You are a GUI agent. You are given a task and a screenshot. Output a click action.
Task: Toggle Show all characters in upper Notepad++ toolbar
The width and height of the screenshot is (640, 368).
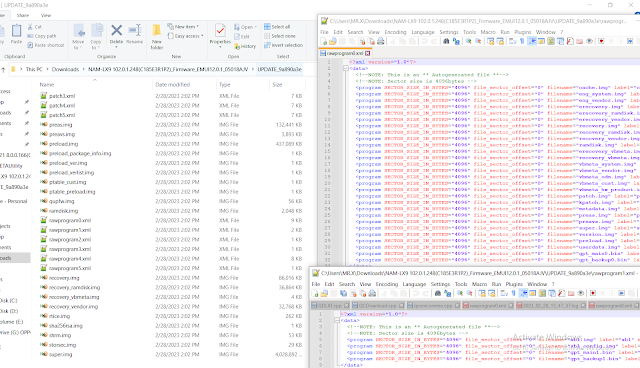522,41
